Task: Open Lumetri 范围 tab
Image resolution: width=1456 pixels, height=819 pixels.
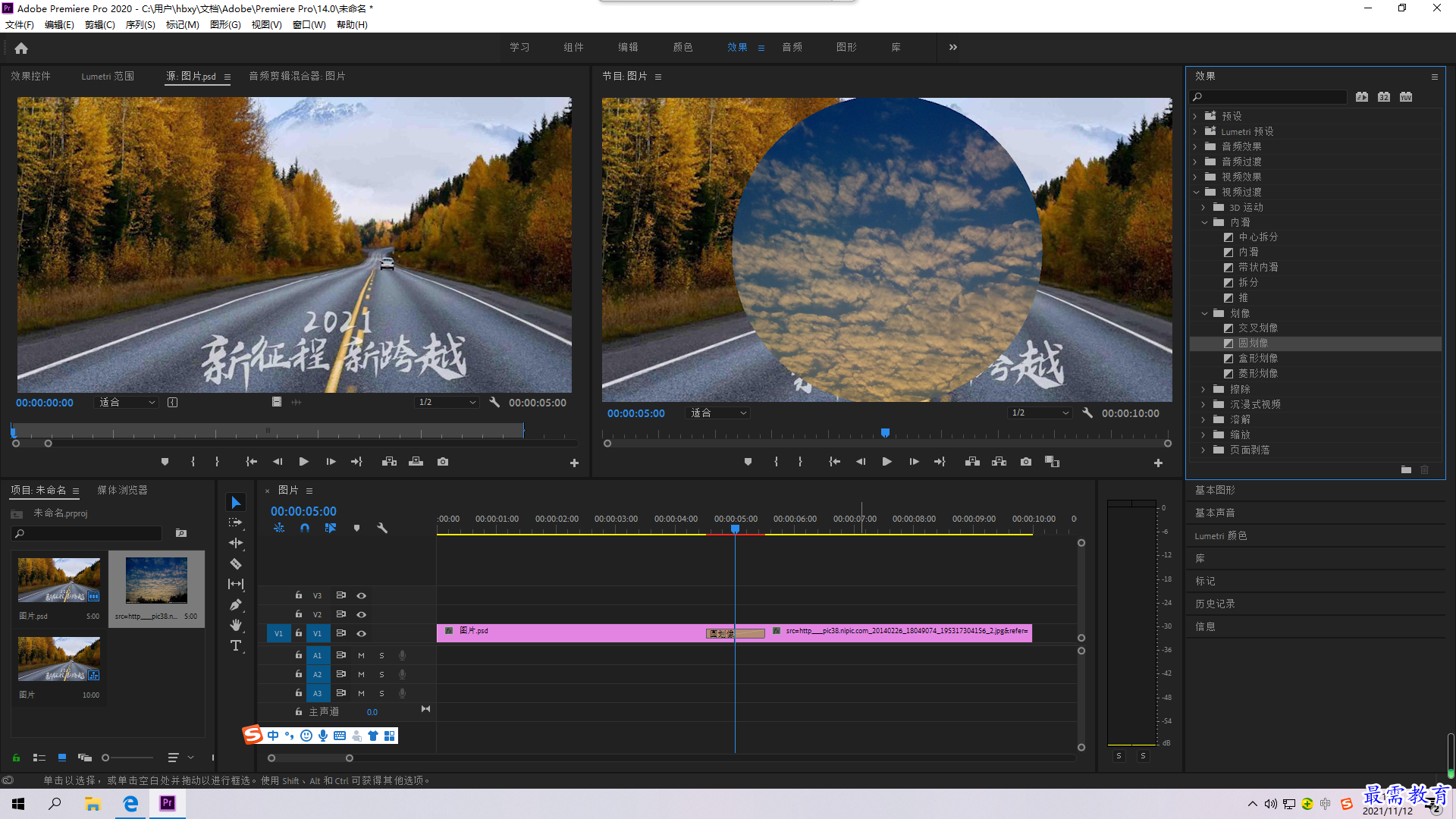Action: tap(108, 77)
